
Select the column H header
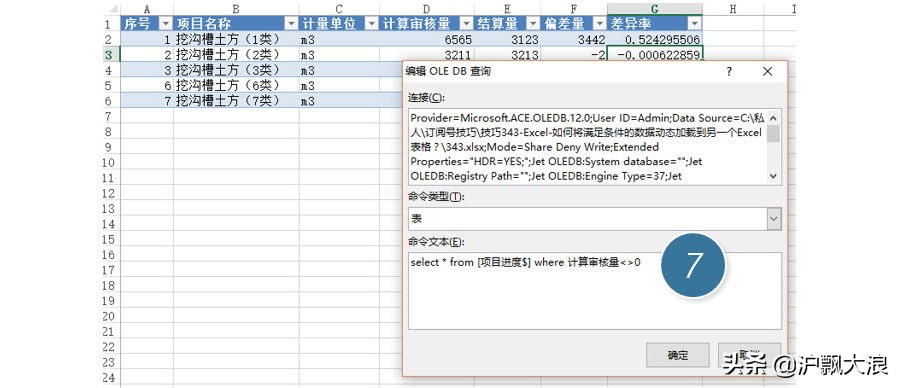[734, 8]
